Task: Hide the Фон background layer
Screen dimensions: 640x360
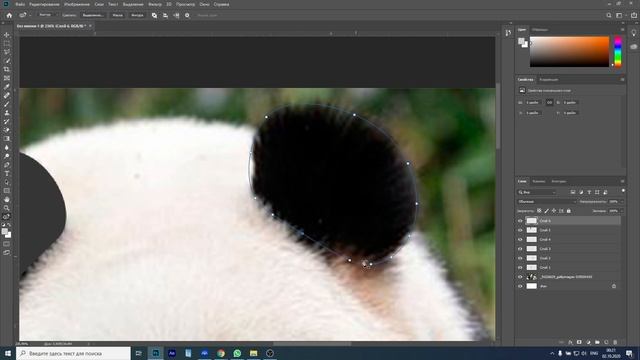Action: click(520, 286)
